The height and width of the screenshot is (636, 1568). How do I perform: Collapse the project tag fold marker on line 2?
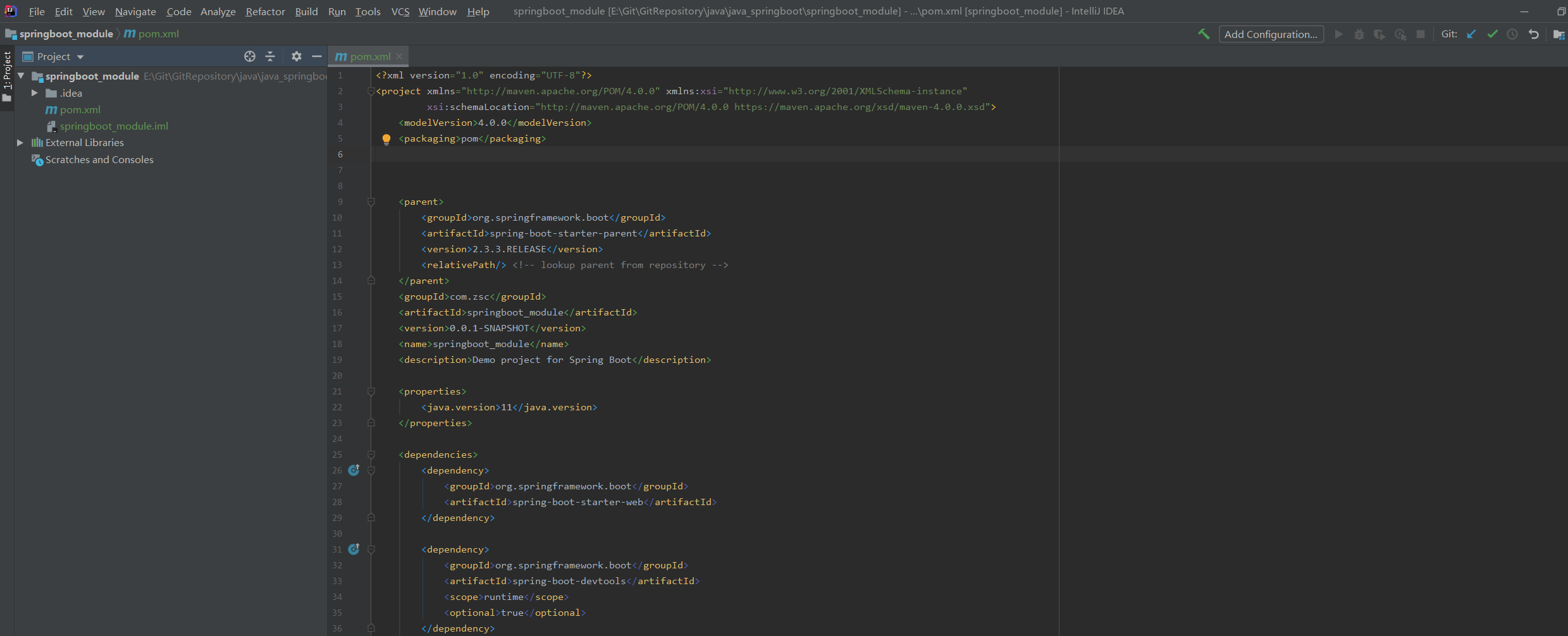(x=371, y=91)
